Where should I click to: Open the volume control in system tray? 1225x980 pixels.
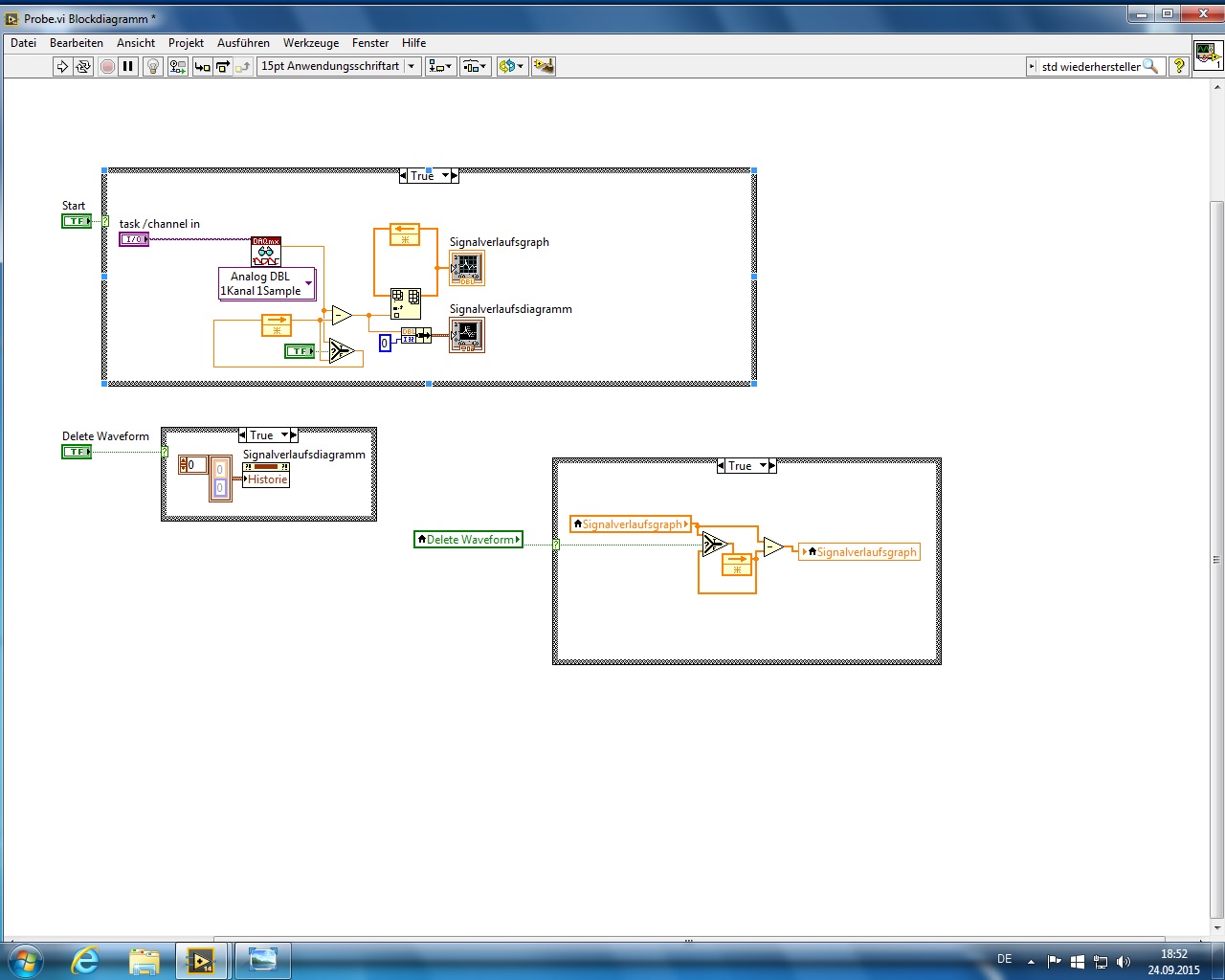click(x=1123, y=961)
